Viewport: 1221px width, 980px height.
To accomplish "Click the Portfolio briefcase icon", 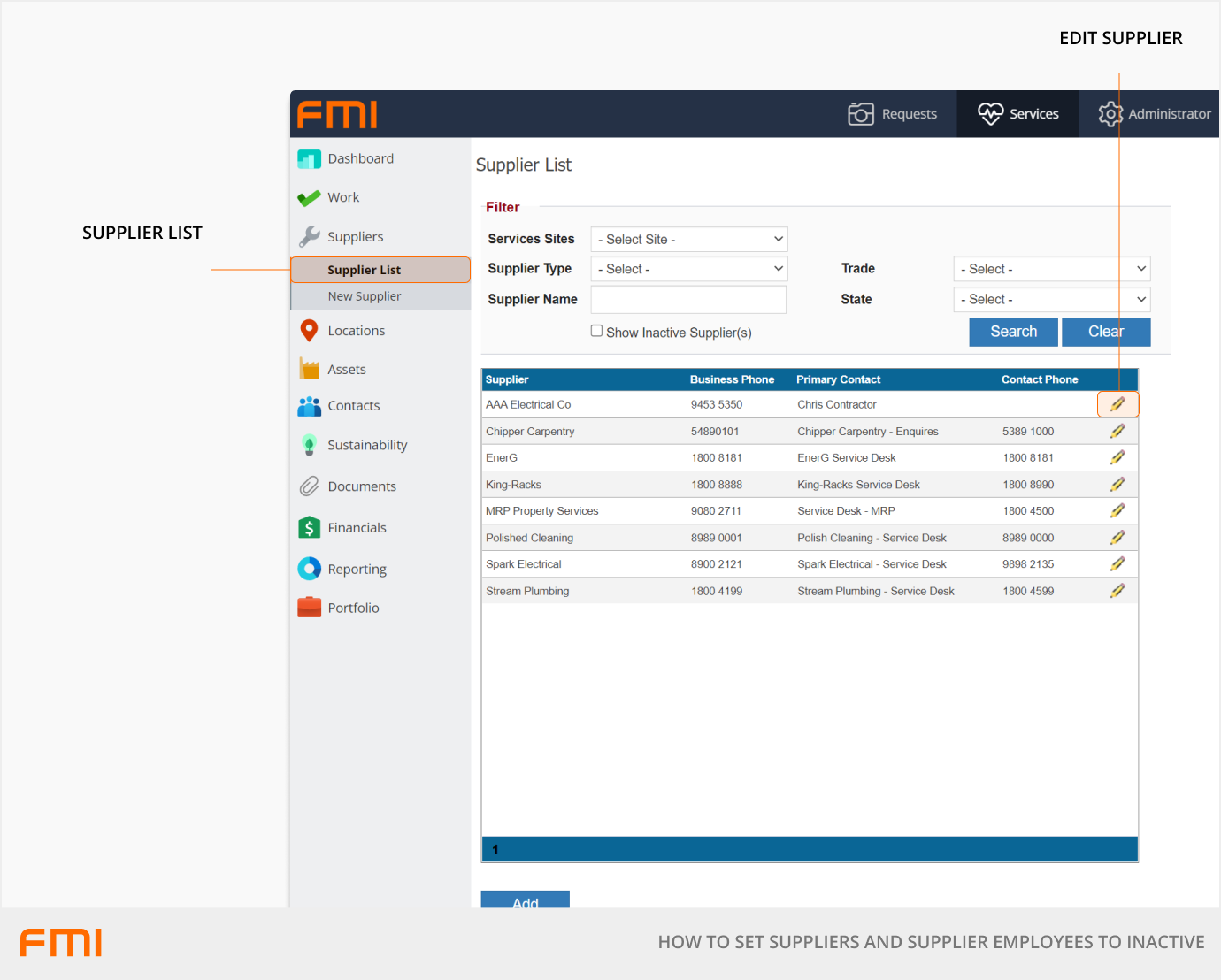I will point(309,608).
